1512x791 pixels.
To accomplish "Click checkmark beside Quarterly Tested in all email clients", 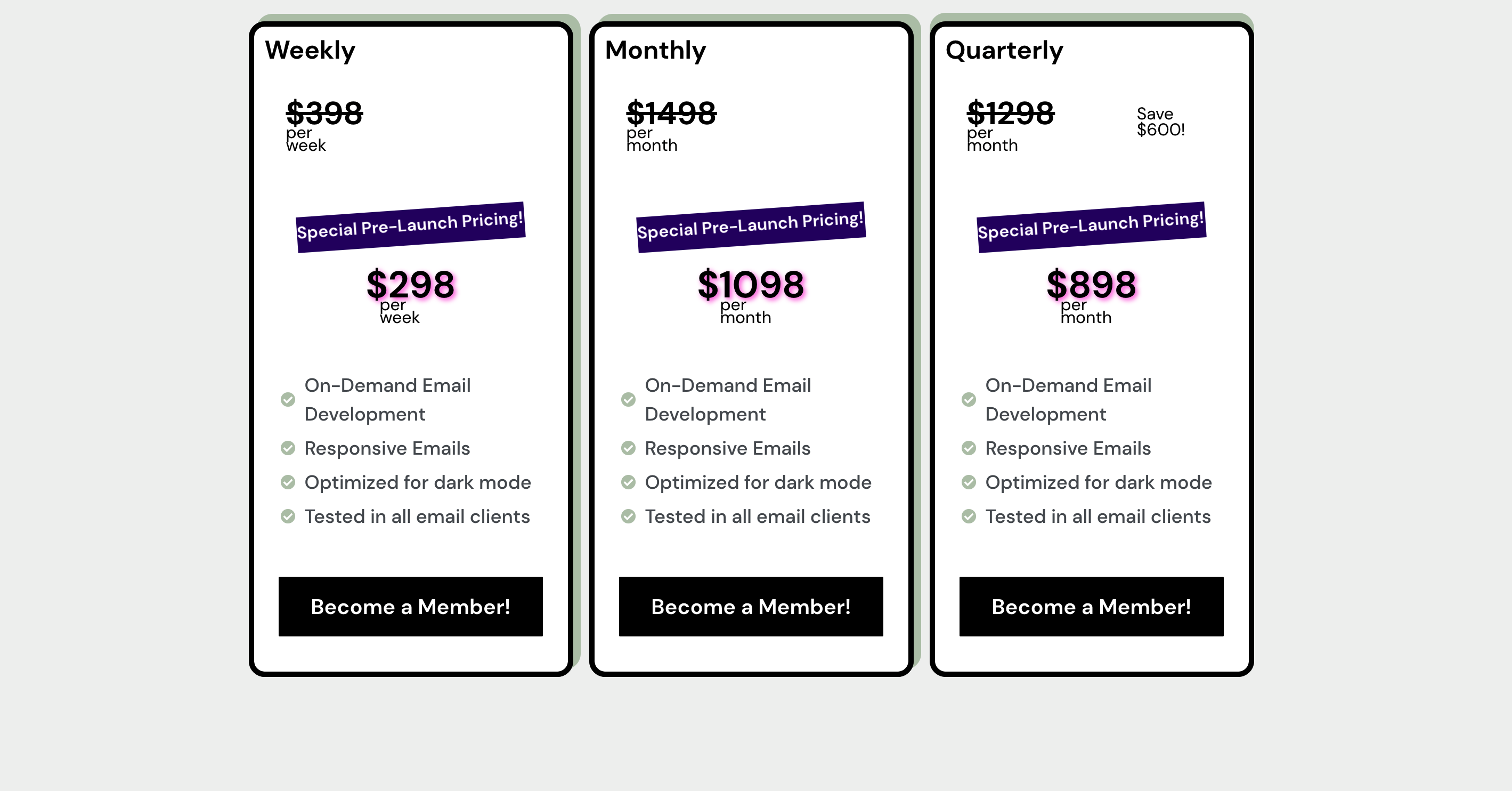I will click(x=969, y=516).
